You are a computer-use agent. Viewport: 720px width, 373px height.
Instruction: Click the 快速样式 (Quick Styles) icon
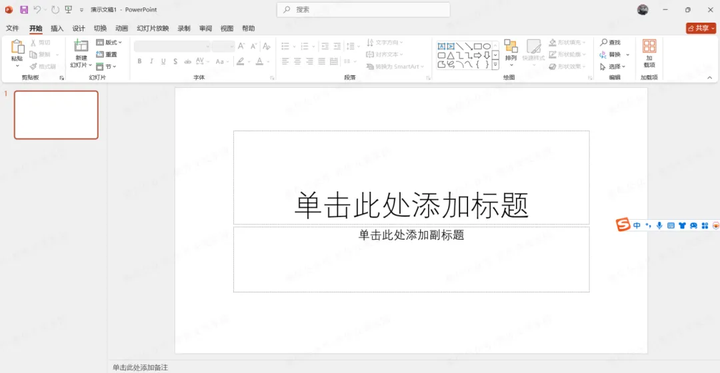click(533, 46)
